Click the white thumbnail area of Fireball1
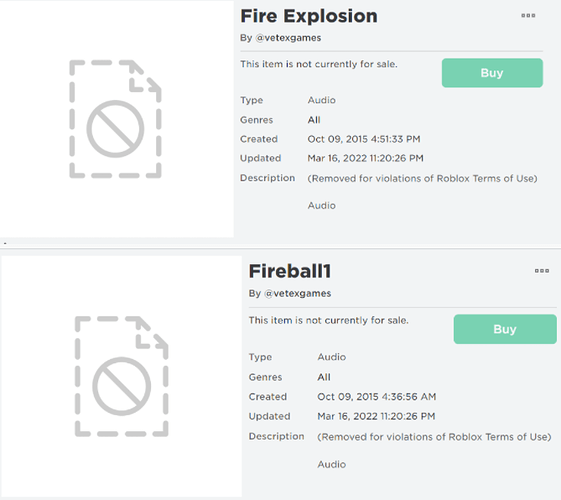 [x=122, y=376]
